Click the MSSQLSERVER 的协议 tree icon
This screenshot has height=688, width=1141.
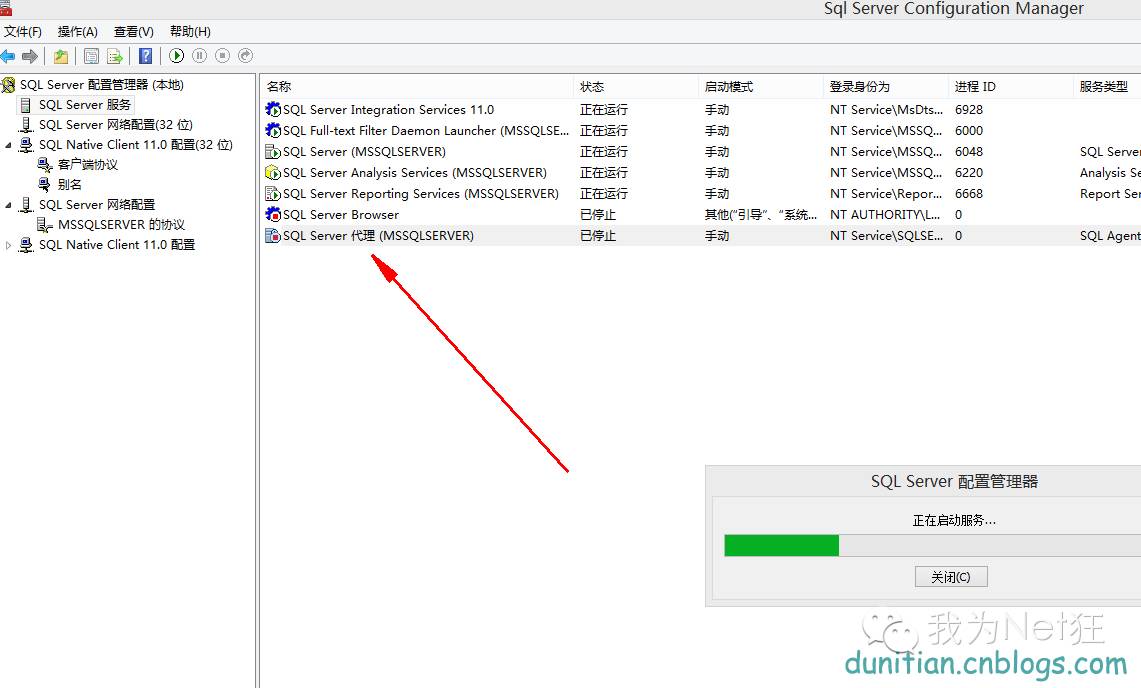click(45, 224)
